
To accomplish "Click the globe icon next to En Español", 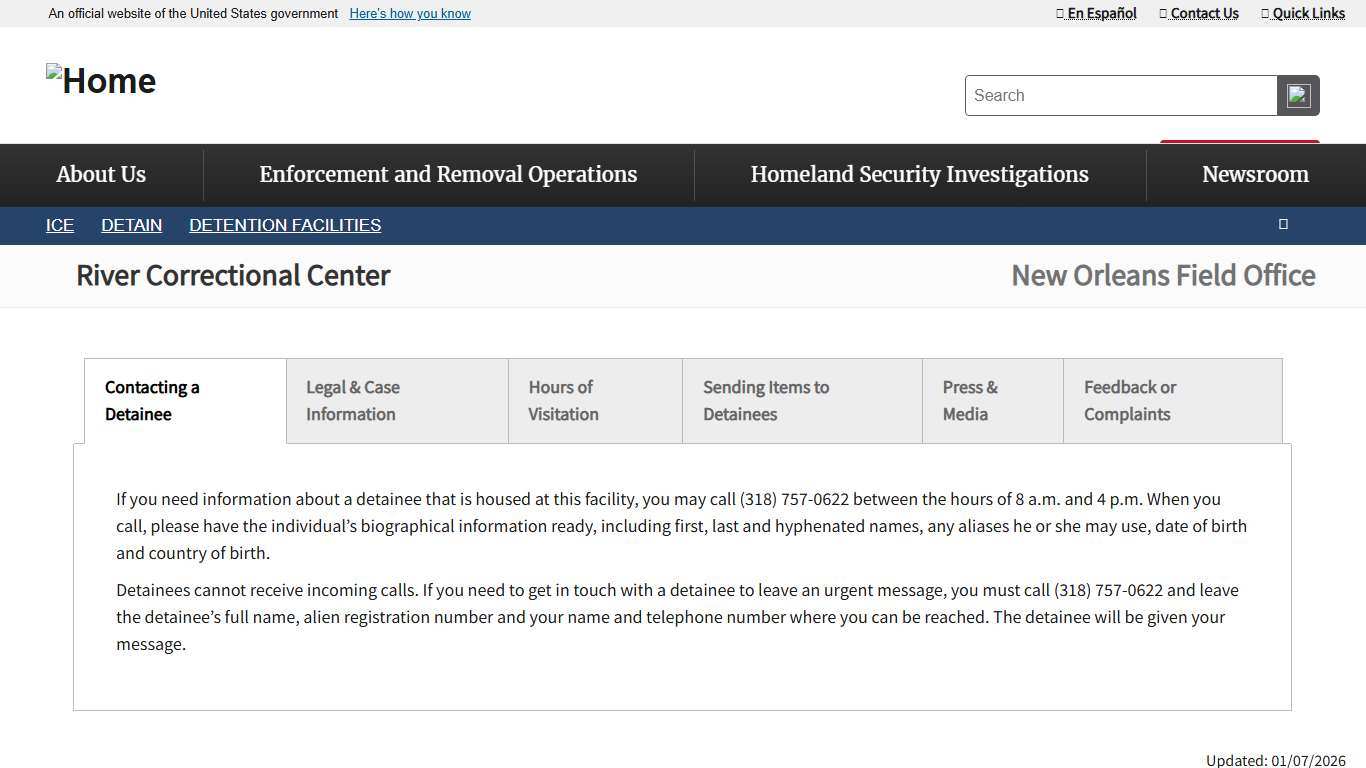I will 1059,13.
